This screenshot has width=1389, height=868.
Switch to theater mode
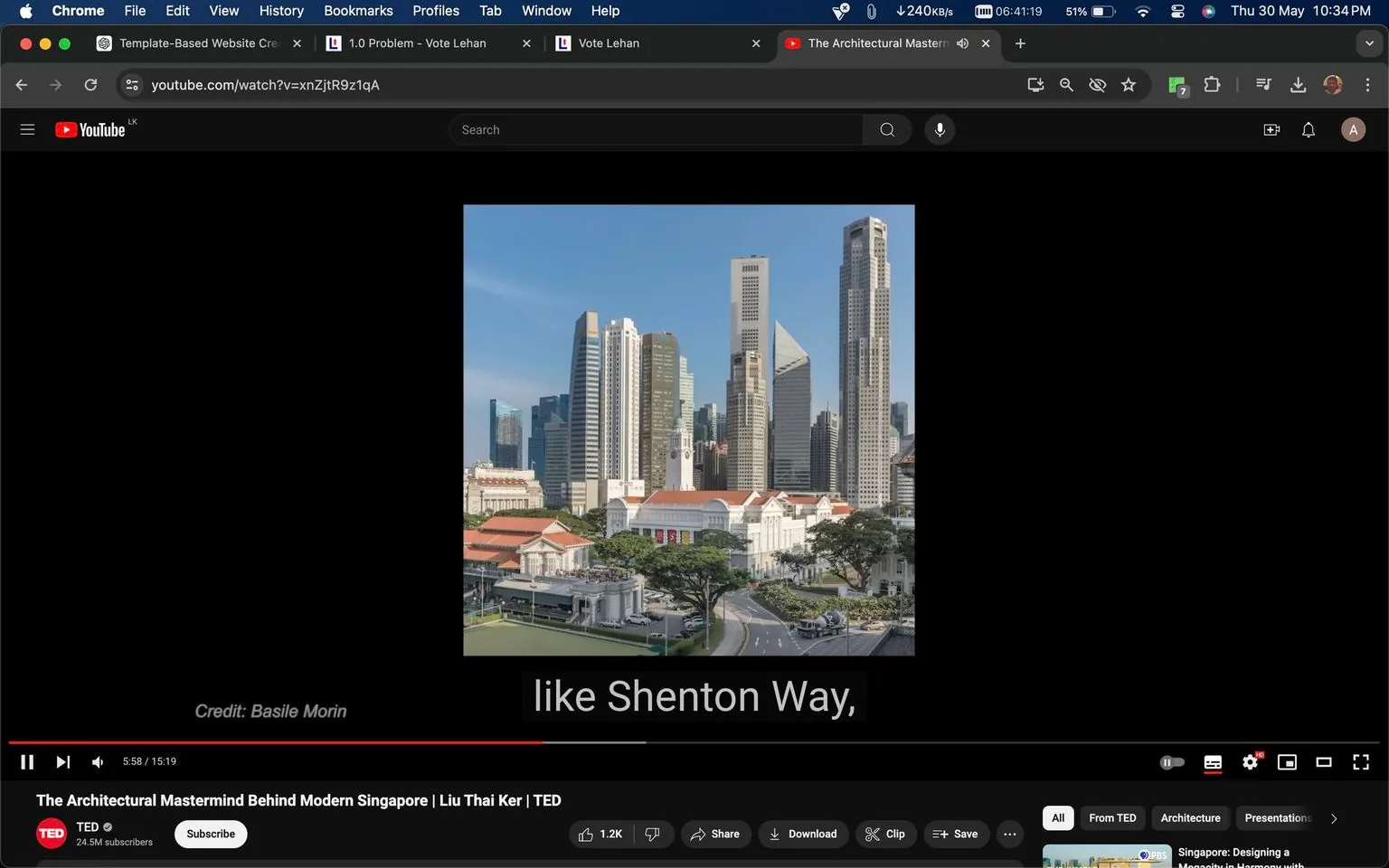tap(1324, 761)
